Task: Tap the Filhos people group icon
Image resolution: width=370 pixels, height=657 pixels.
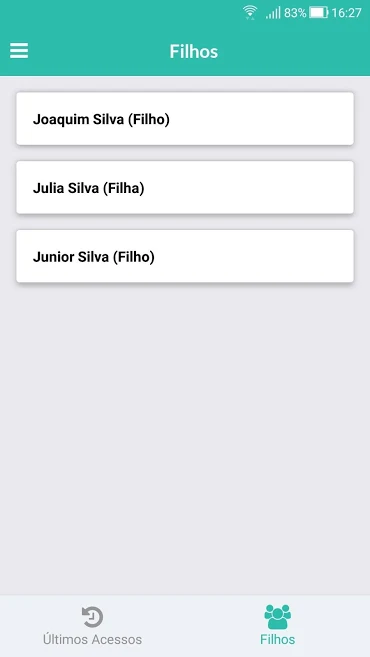Action: 277,617
